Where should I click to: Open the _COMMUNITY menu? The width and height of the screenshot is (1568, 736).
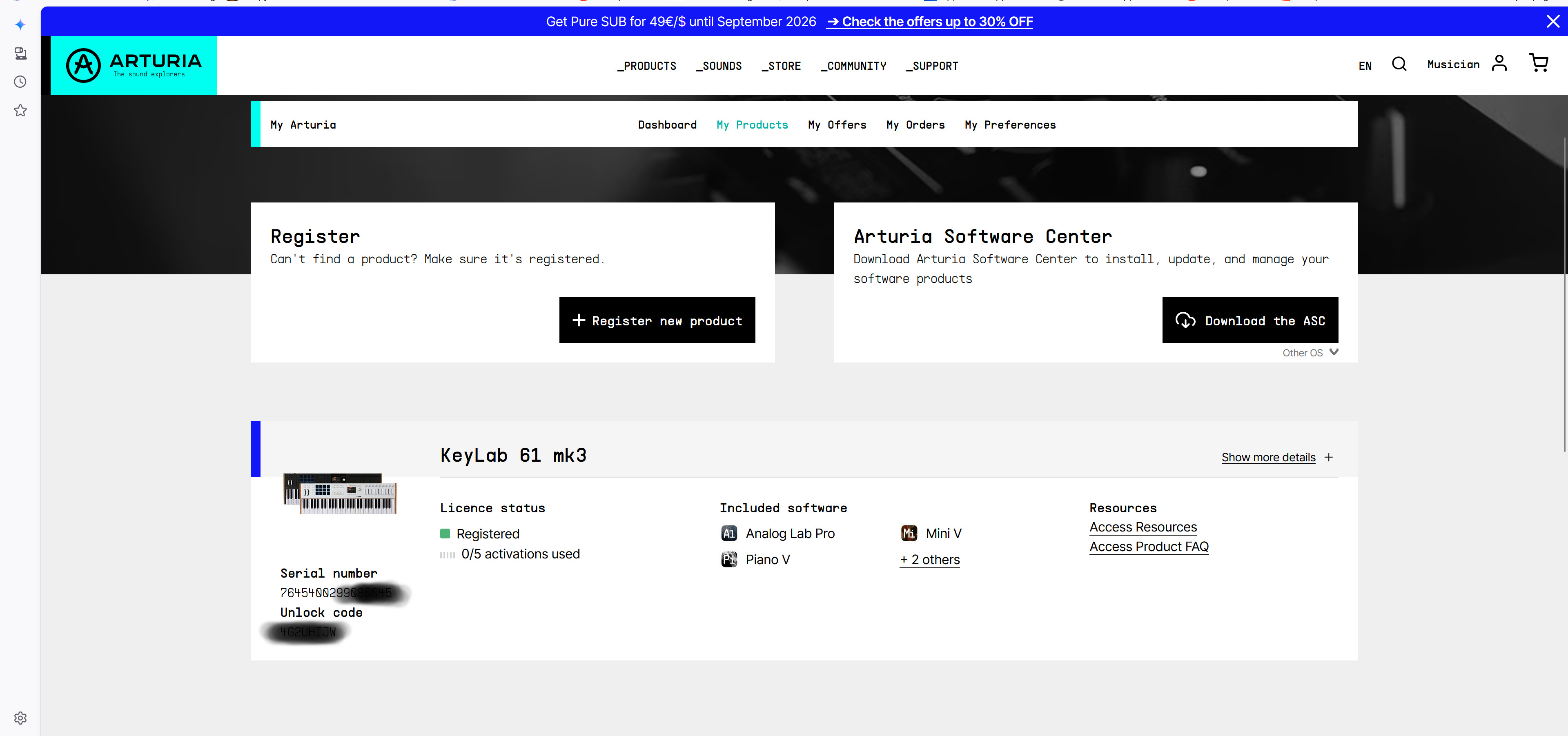pyautogui.click(x=853, y=66)
